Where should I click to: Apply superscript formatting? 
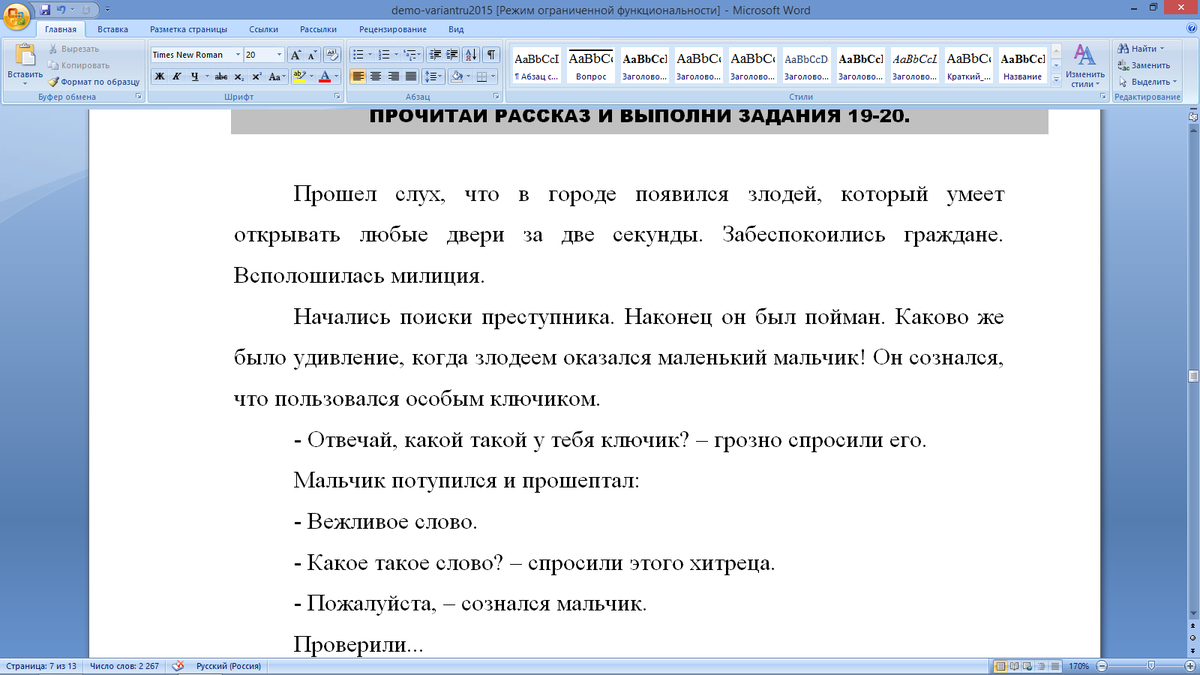click(x=256, y=76)
